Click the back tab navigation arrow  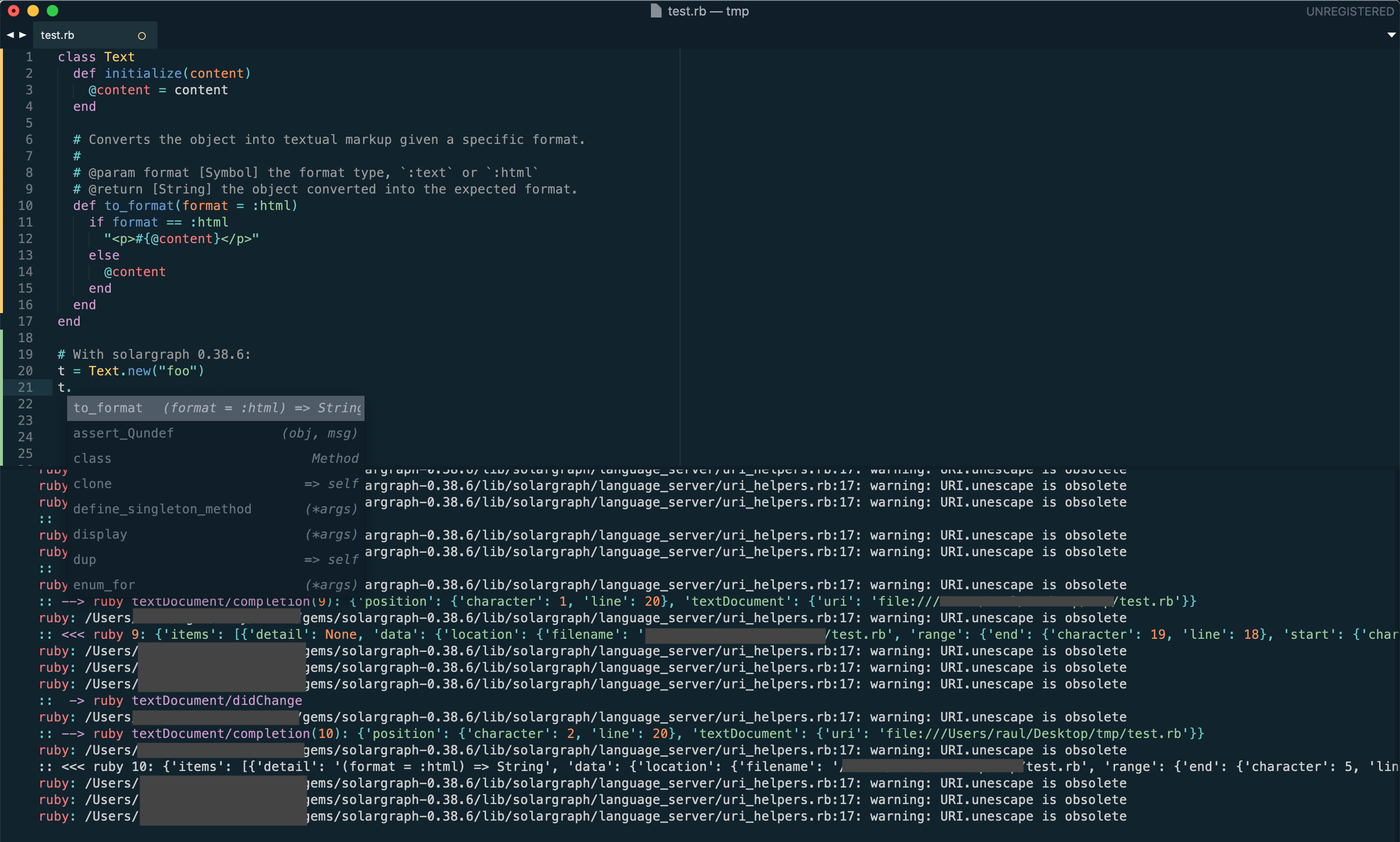point(10,35)
